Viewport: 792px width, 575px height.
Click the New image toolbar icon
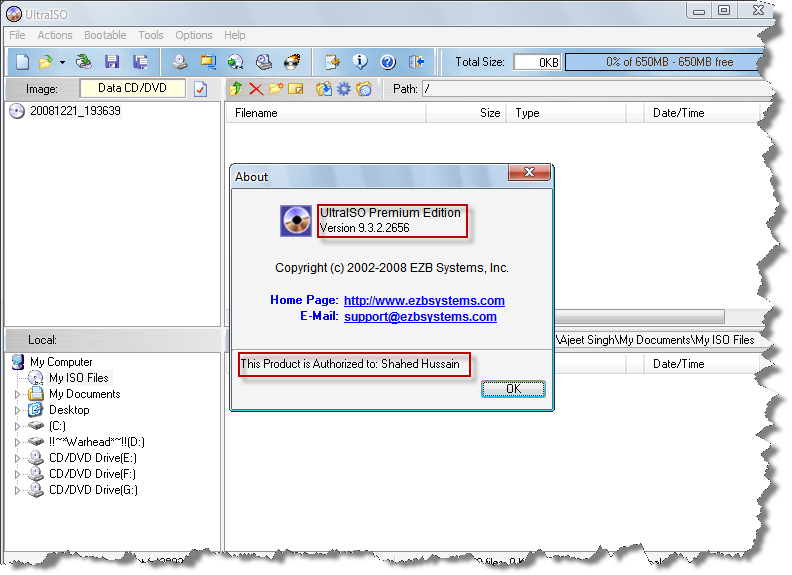coord(22,62)
